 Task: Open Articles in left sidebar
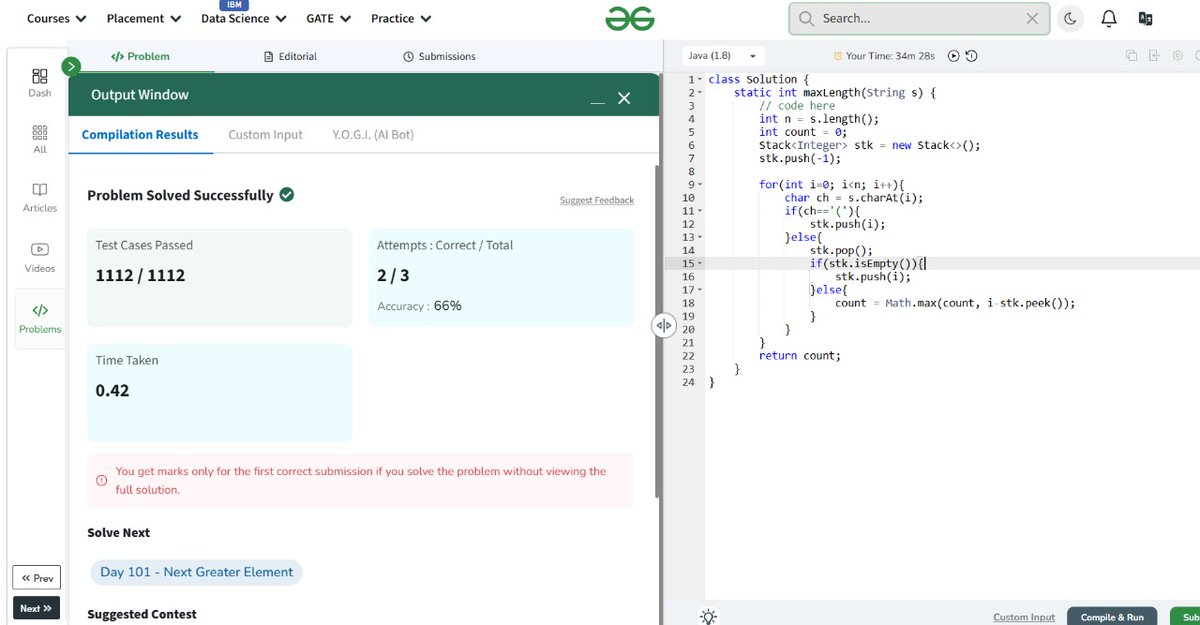point(40,197)
